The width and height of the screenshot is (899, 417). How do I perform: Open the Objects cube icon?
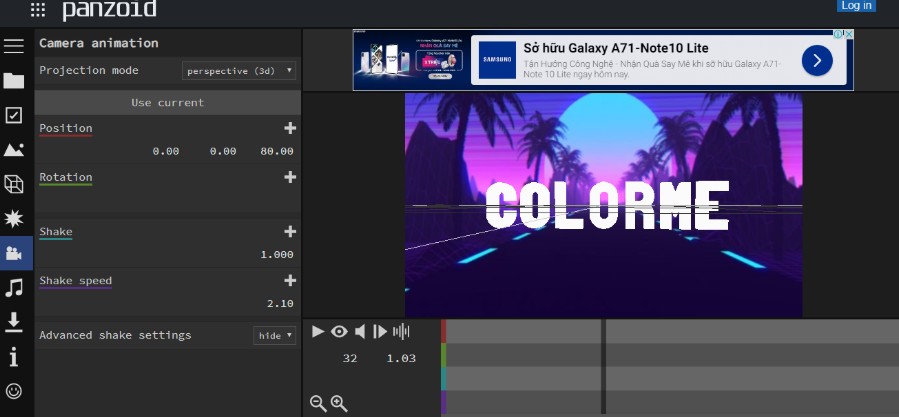click(14, 184)
